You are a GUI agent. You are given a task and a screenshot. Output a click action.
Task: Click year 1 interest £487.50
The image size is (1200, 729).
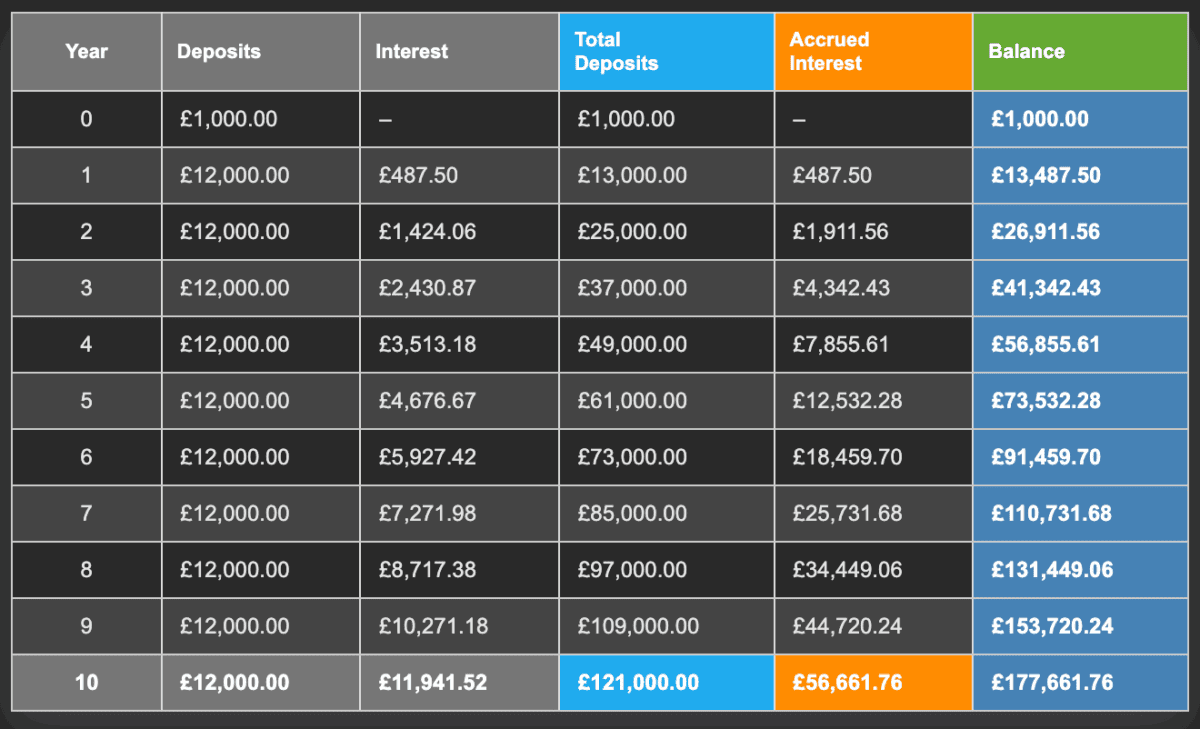click(x=418, y=175)
